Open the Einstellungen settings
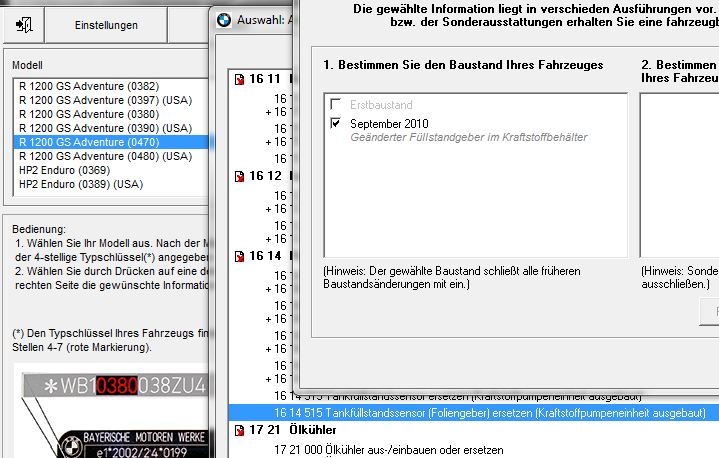The height and width of the screenshot is (458, 719). tap(106, 25)
